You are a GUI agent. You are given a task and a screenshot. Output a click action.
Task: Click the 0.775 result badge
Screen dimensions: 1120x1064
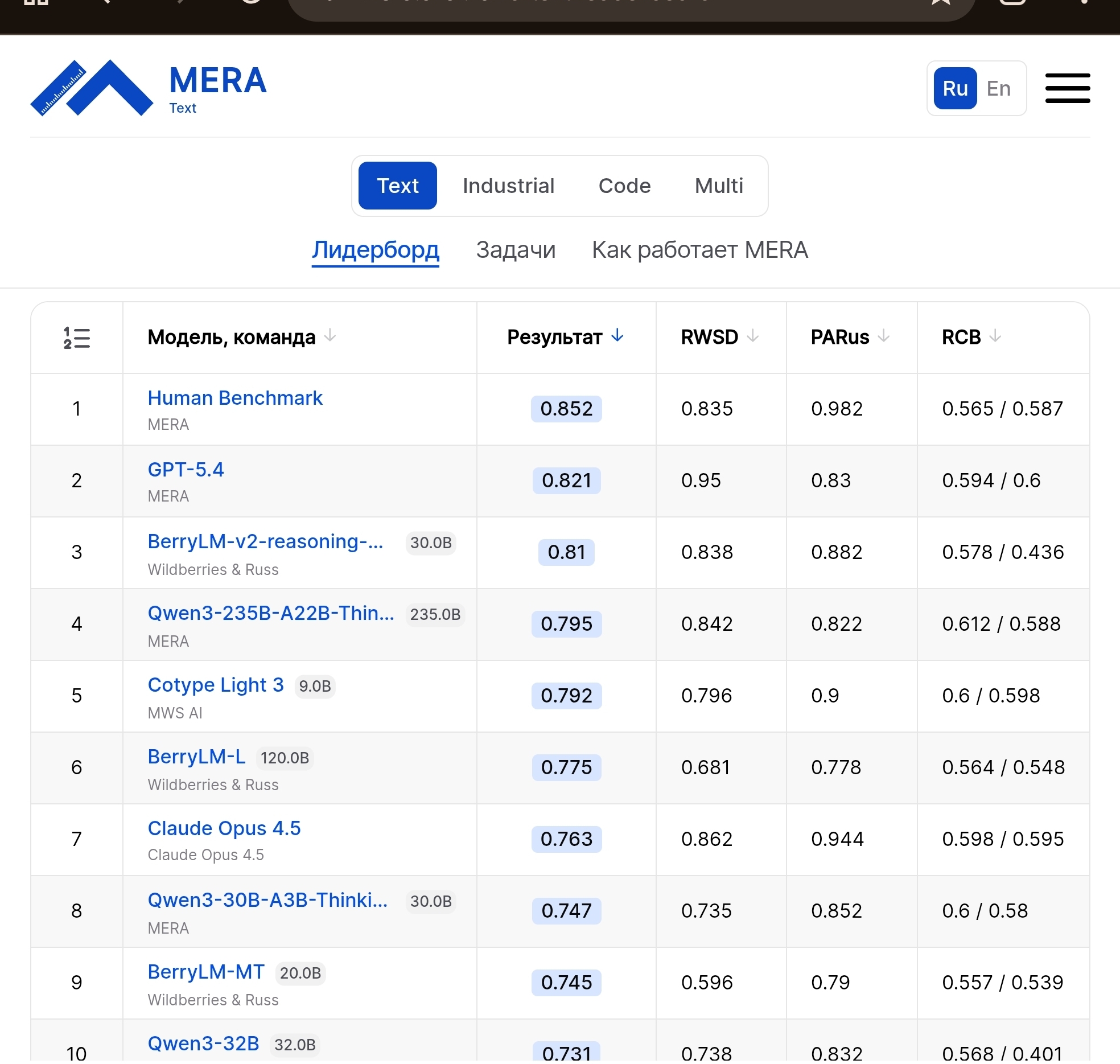tap(566, 767)
